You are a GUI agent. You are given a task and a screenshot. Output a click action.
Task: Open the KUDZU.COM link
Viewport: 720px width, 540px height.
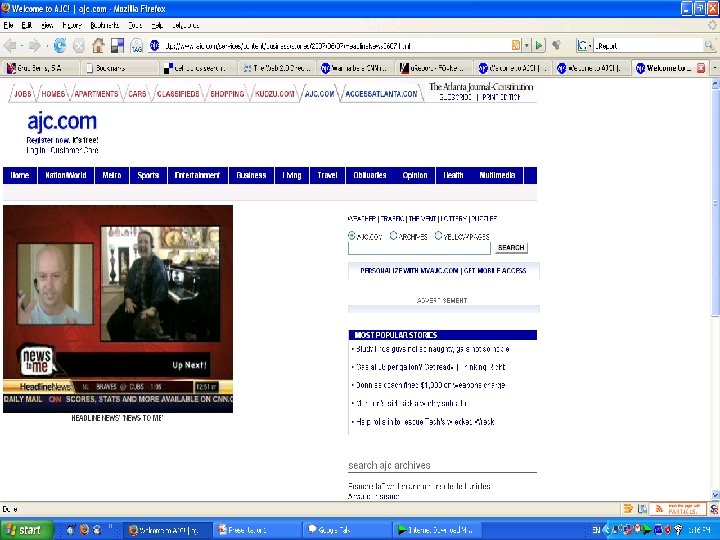click(x=275, y=94)
